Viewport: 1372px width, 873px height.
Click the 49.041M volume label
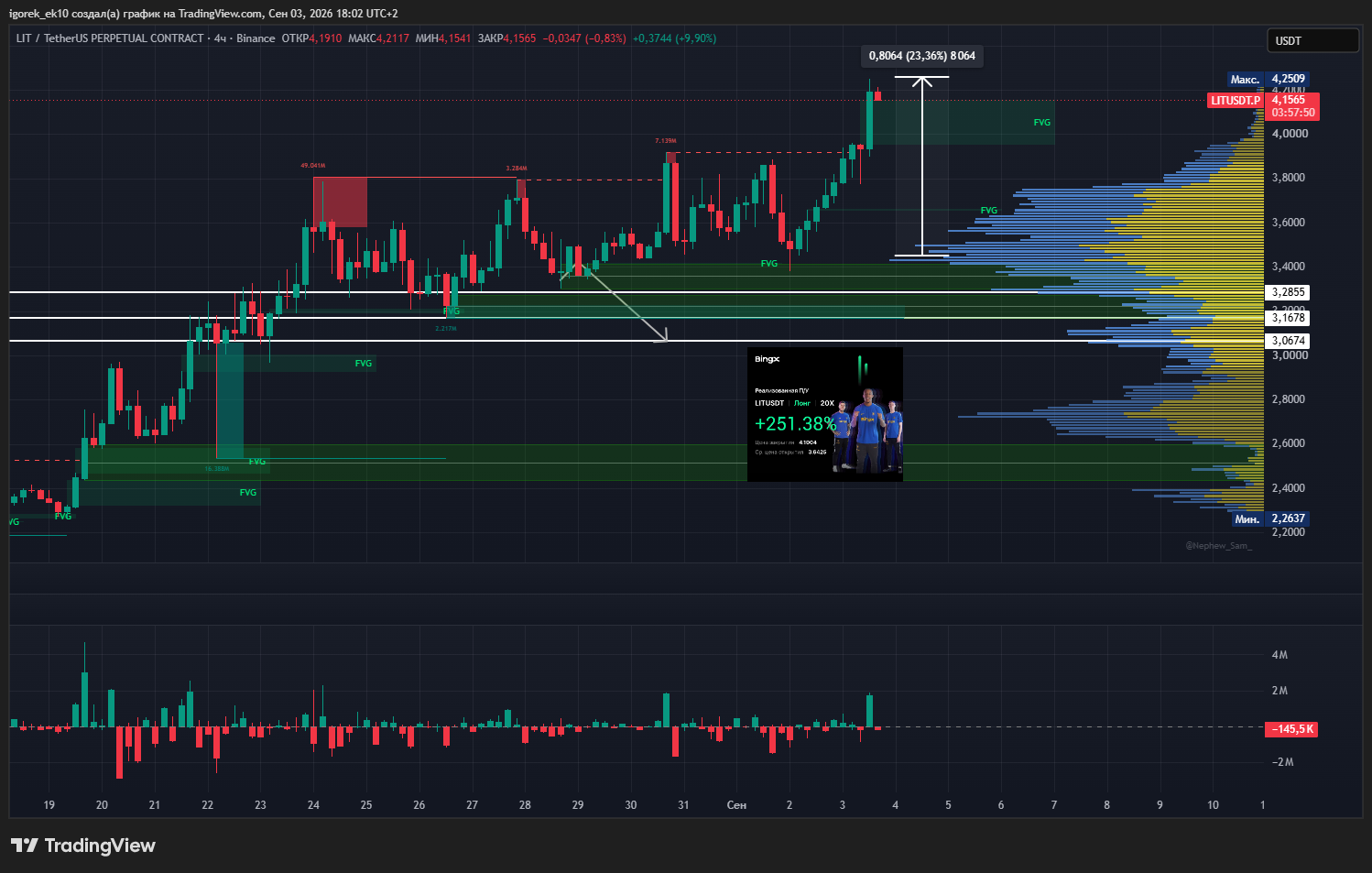[x=313, y=166]
